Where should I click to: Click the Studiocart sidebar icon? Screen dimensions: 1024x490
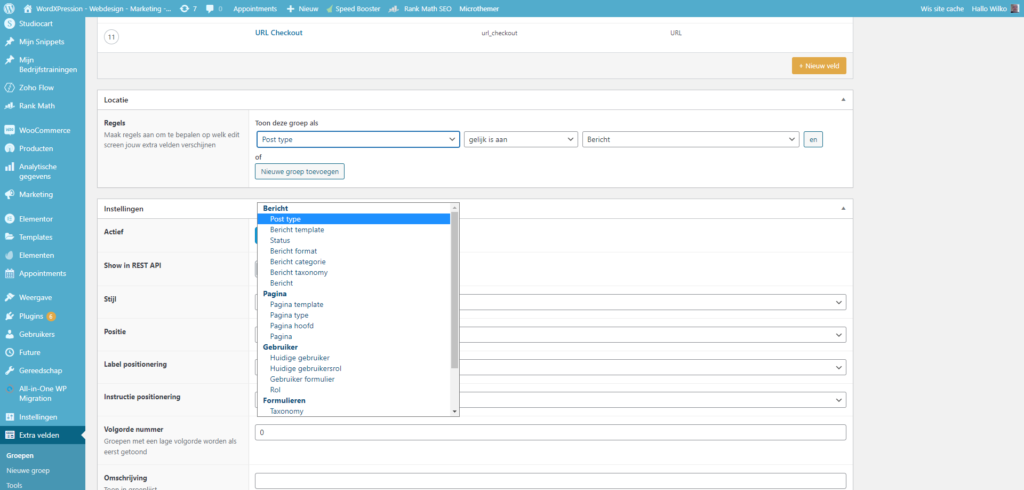coord(9,24)
